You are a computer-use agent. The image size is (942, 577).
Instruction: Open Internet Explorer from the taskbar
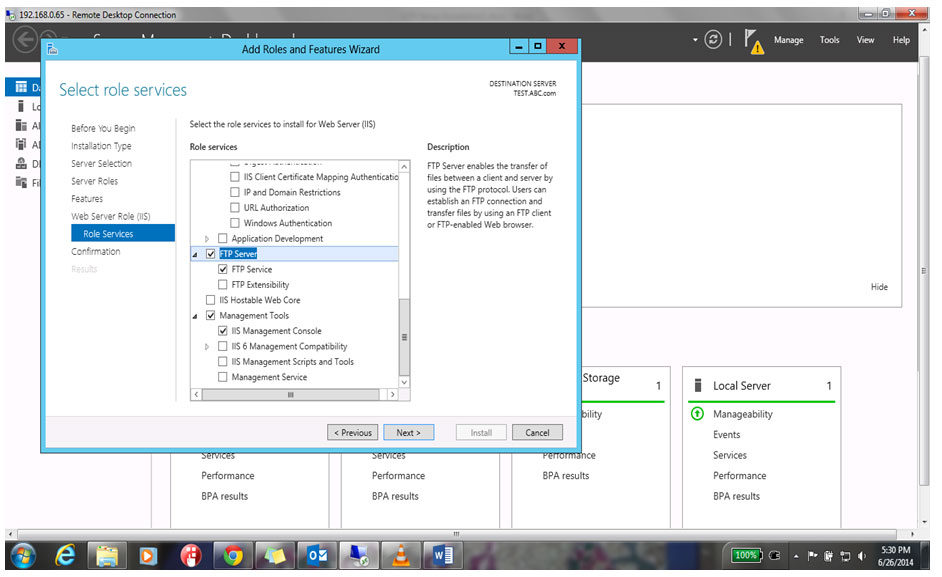pos(65,555)
